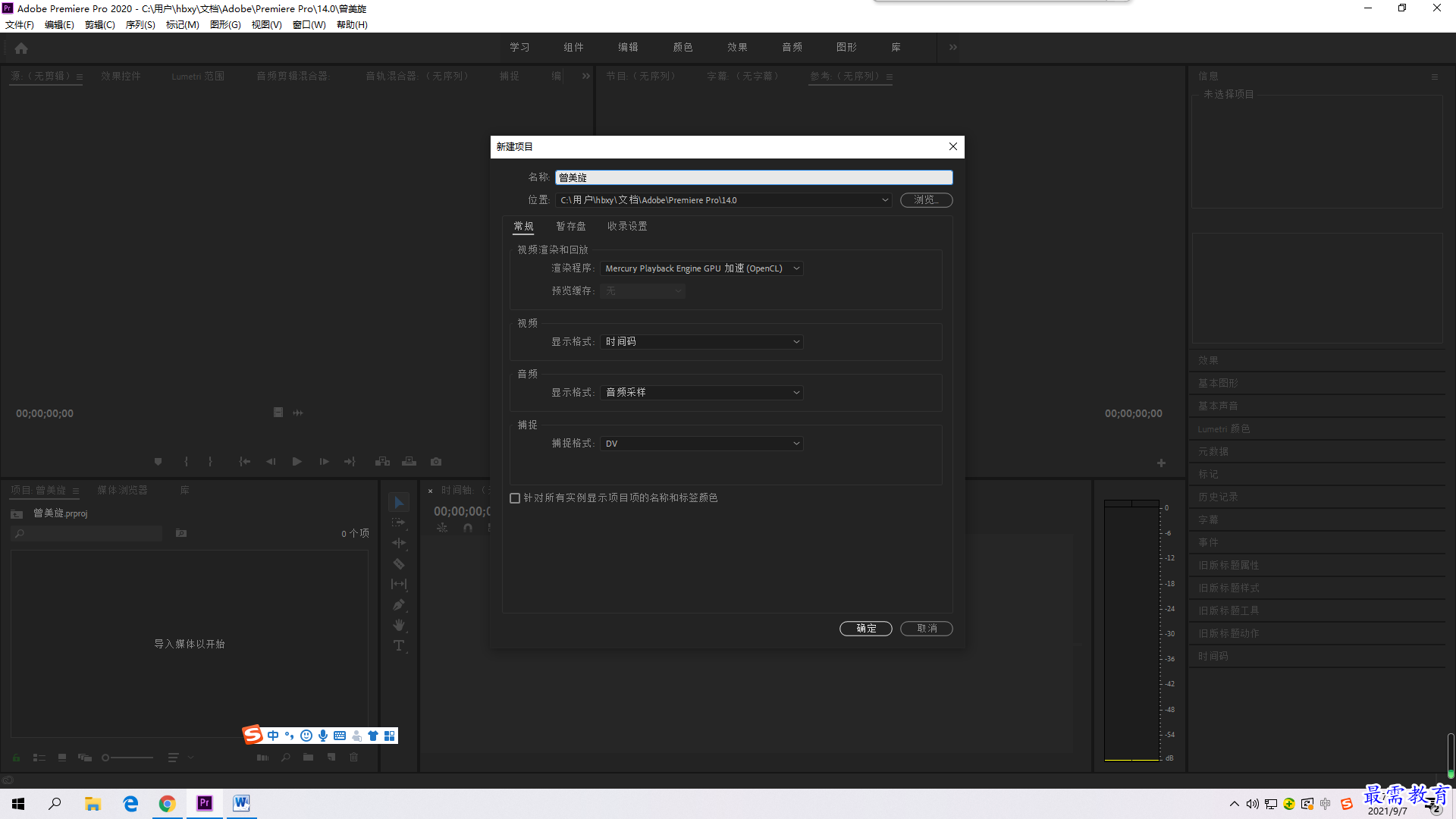Click the Home icon in workspace bar

(x=21, y=48)
